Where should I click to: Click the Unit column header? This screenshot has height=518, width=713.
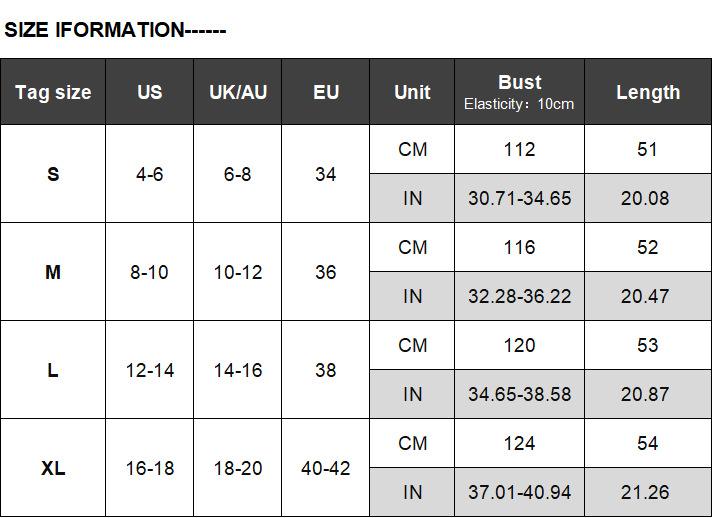point(412,92)
